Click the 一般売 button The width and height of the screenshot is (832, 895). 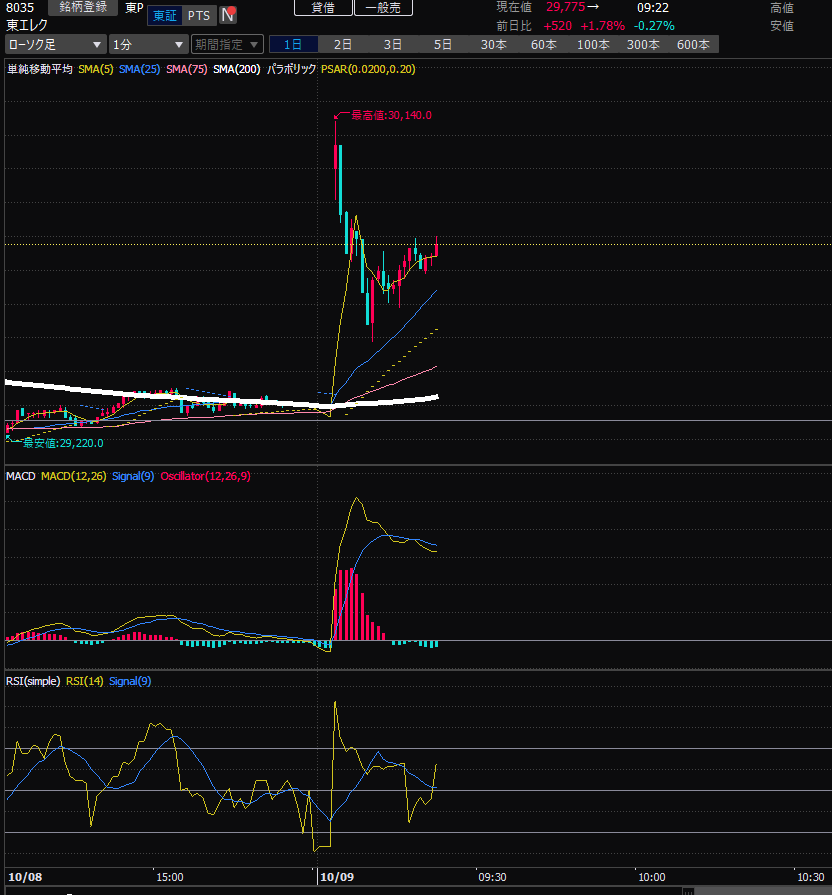point(382,8)
